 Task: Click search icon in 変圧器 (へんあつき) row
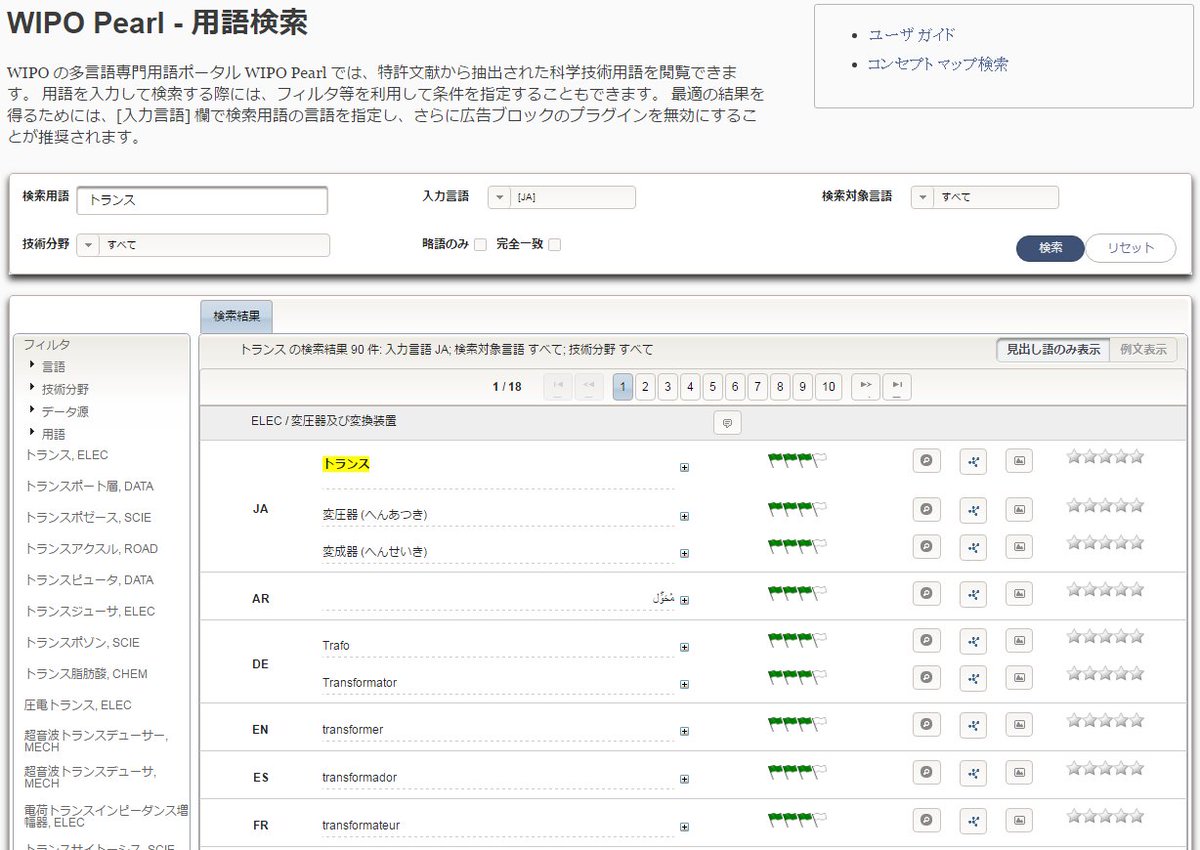click(927, 510)
